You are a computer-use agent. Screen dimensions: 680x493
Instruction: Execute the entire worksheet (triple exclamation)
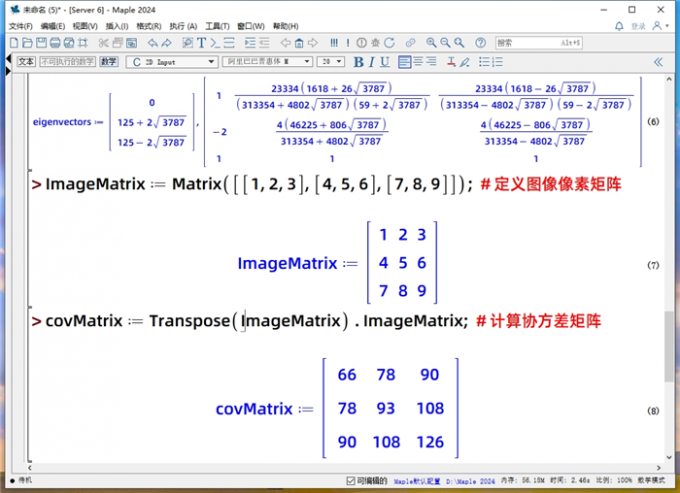coord(334,42)
